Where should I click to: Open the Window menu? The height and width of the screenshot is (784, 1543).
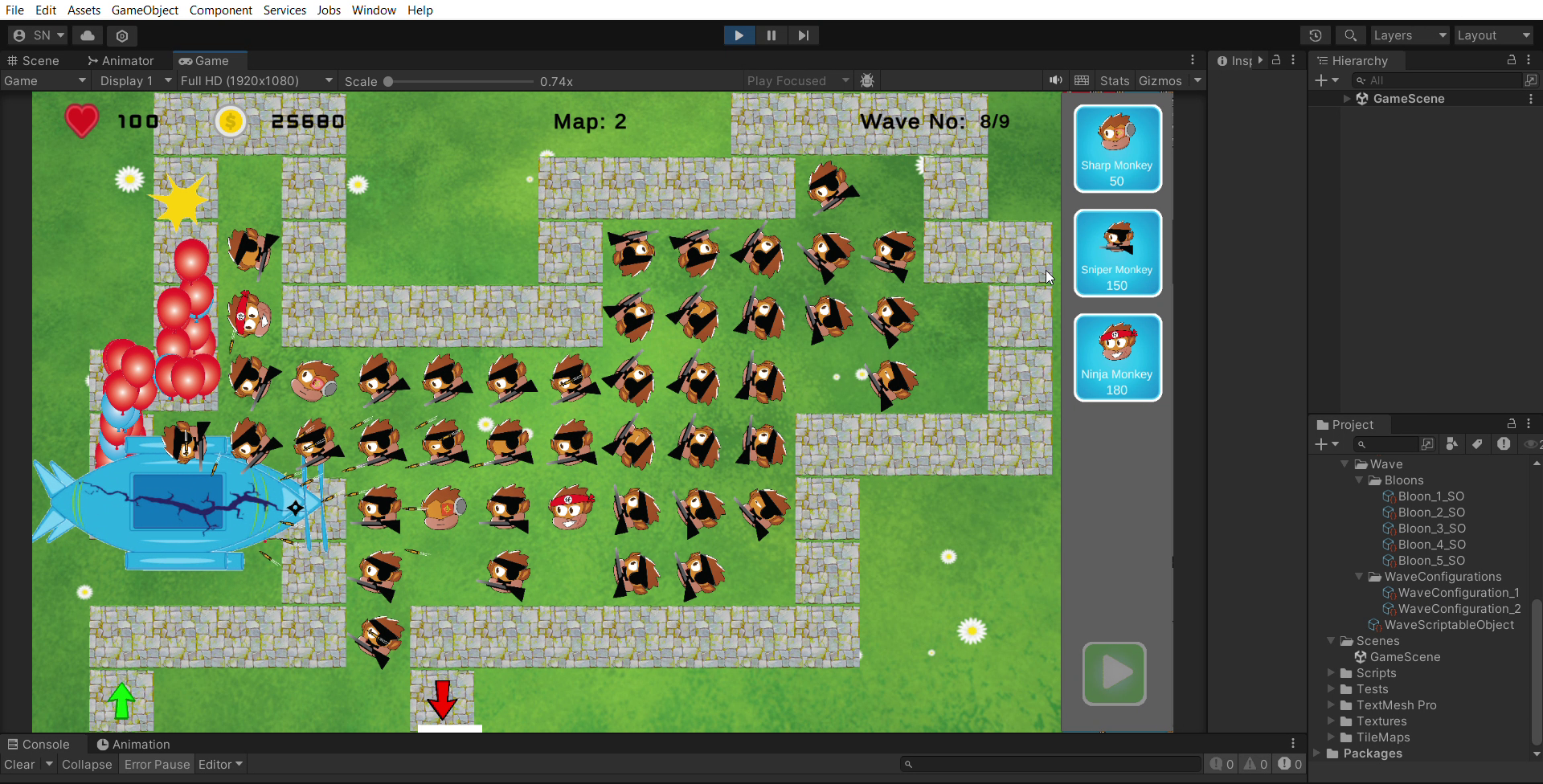pyautogui.click(x=374, y=10)
